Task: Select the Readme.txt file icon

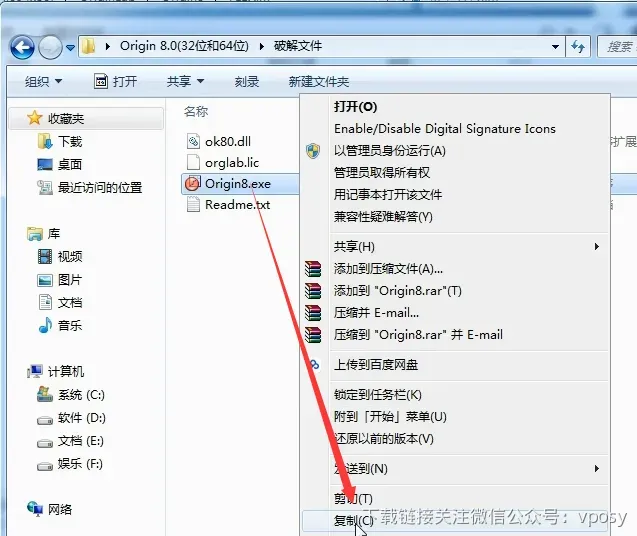Action: [193, 204]
